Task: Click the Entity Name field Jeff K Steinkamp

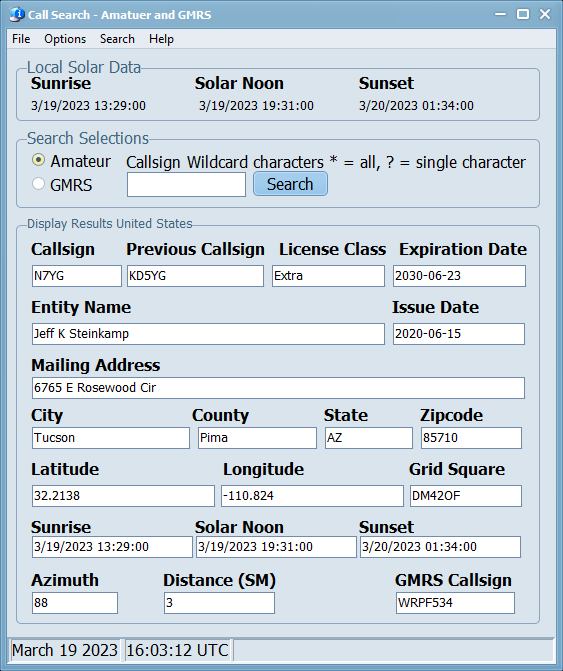Action: tap(208, 334)
